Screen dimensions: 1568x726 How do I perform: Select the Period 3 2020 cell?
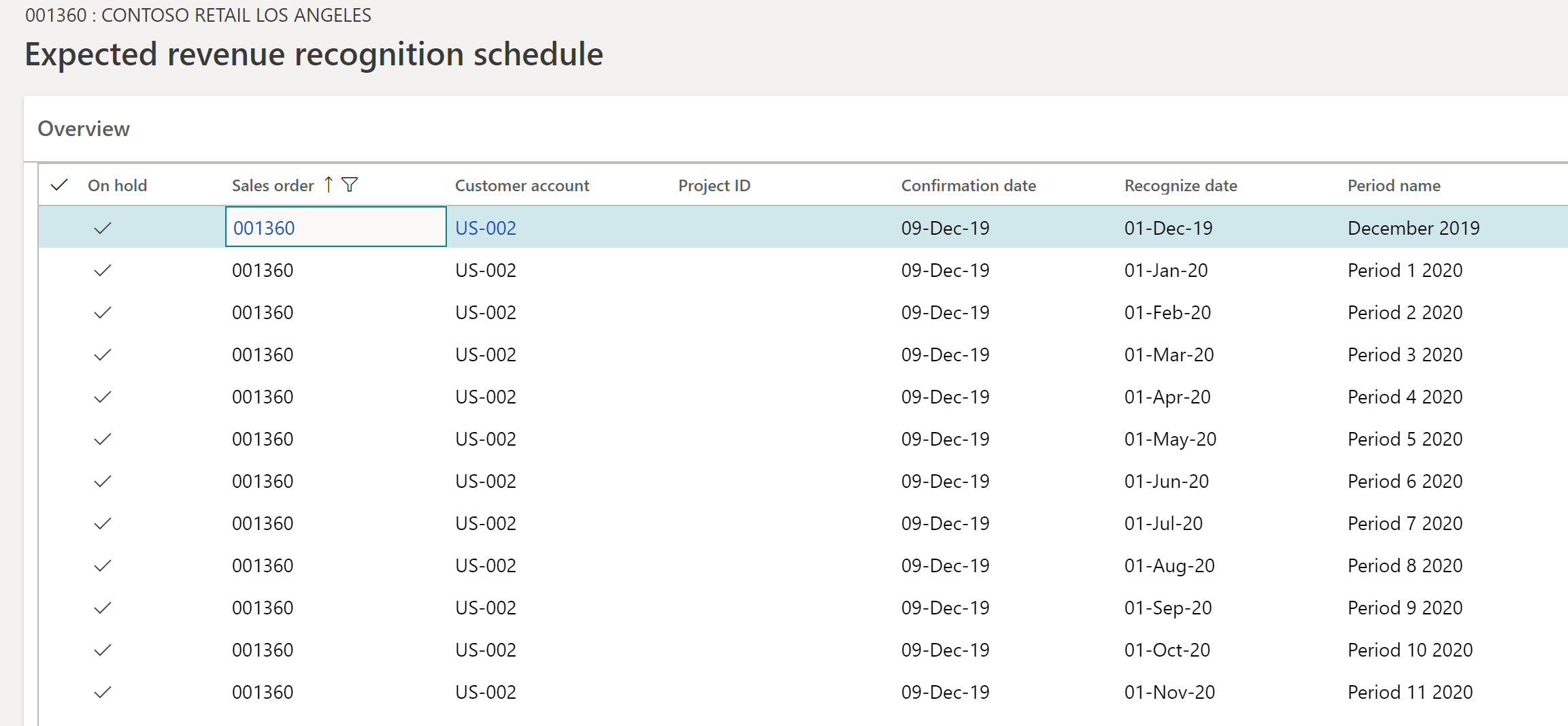pyautogui.click(x=1405, y=354)
